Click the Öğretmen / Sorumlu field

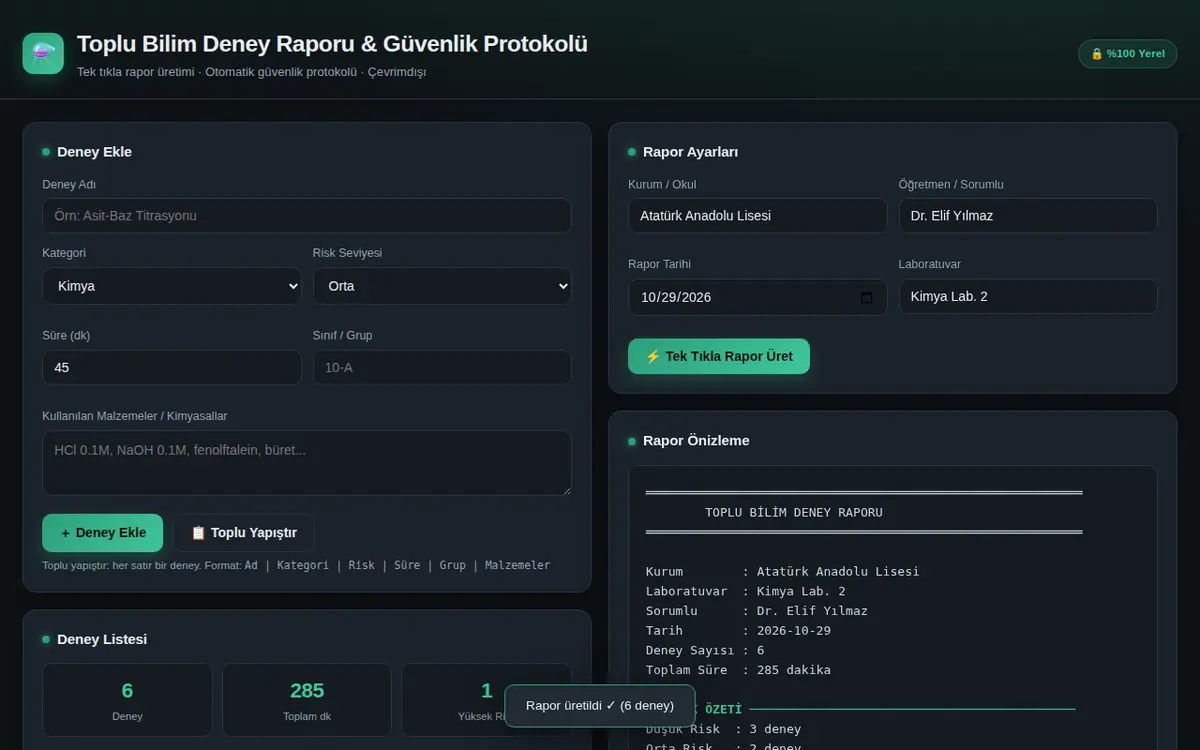(1028, 216)
